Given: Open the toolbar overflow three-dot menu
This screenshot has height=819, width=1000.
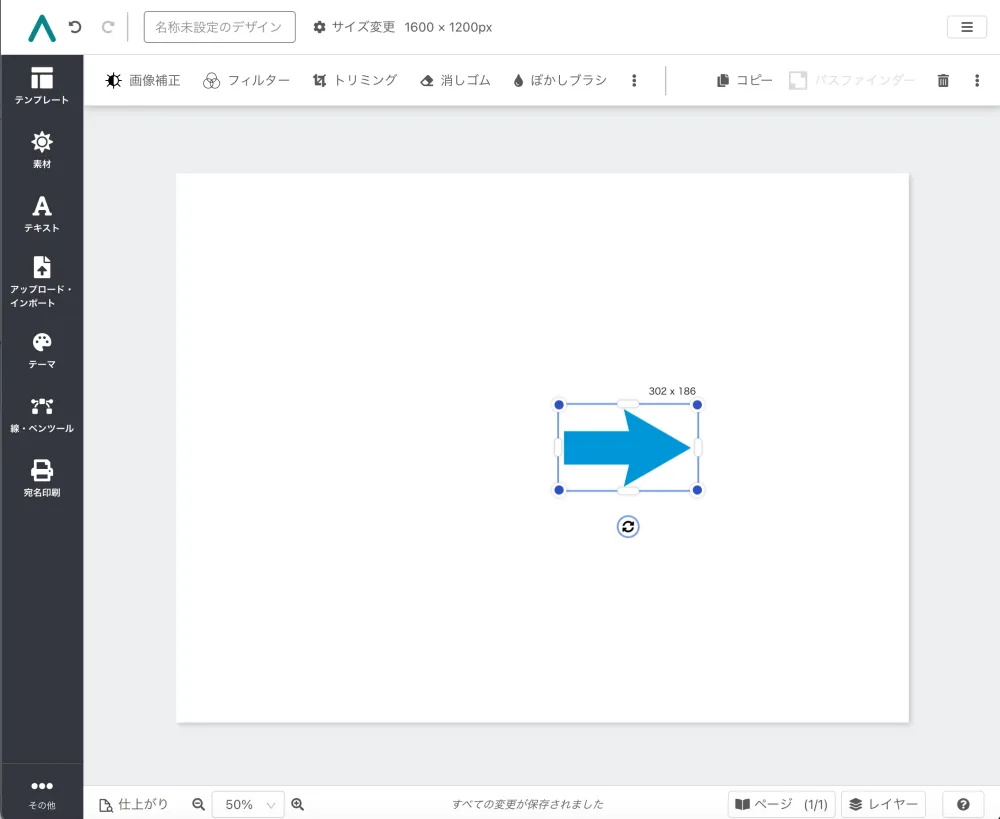Looking at the screenshot, I should click(634, 80).
